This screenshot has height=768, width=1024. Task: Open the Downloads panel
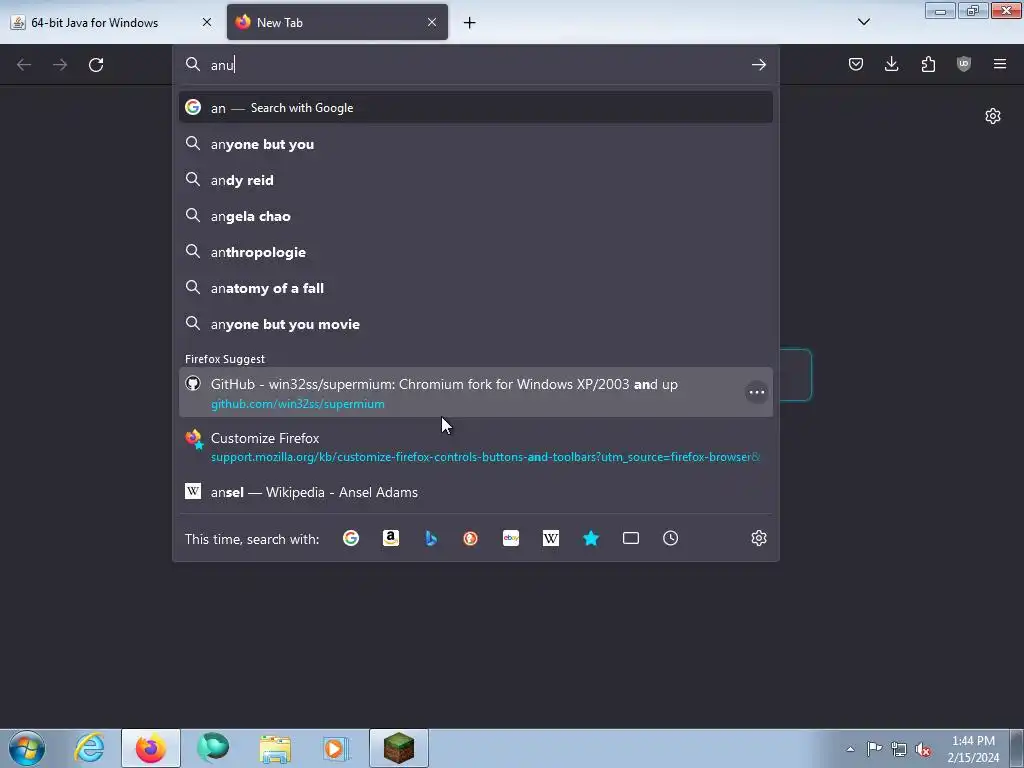click(x=891, y=64)
